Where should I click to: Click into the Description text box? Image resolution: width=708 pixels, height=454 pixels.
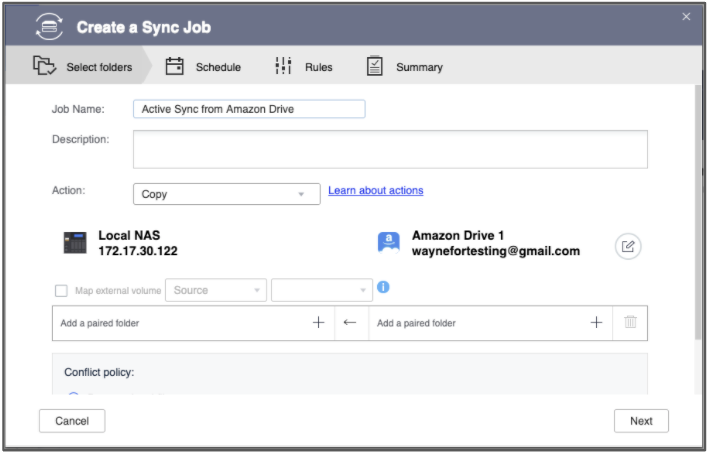tap(390, 149)
